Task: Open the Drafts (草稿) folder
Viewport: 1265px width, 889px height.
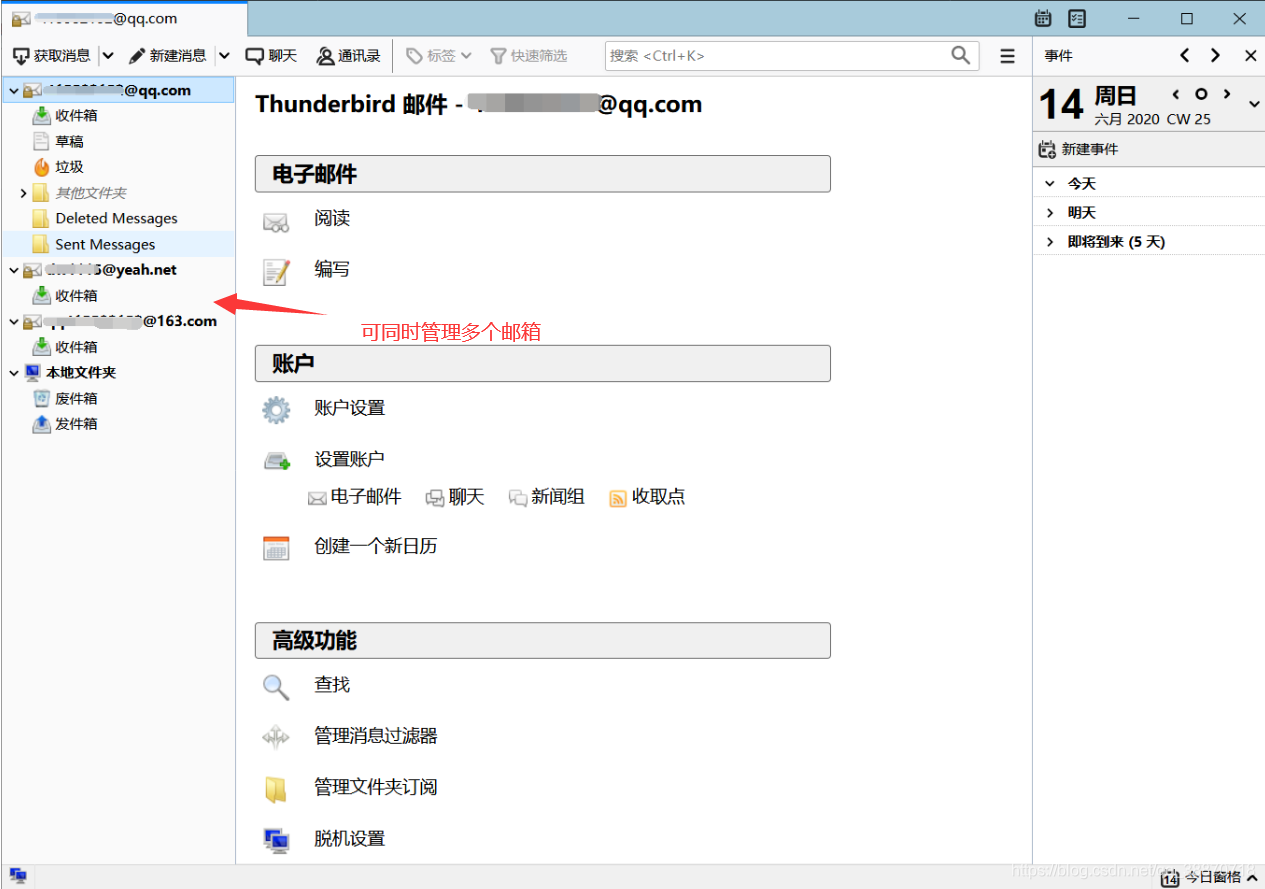Action: (69, 142)
